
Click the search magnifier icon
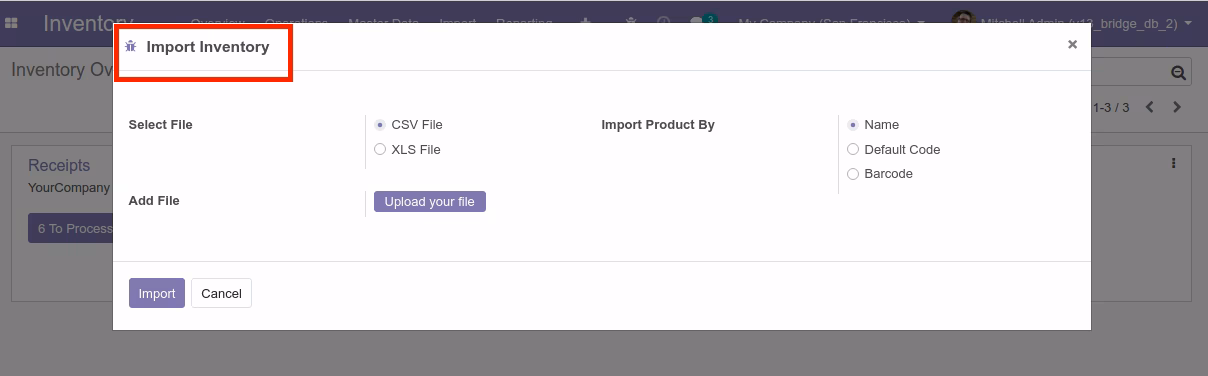pos(1178,72)
